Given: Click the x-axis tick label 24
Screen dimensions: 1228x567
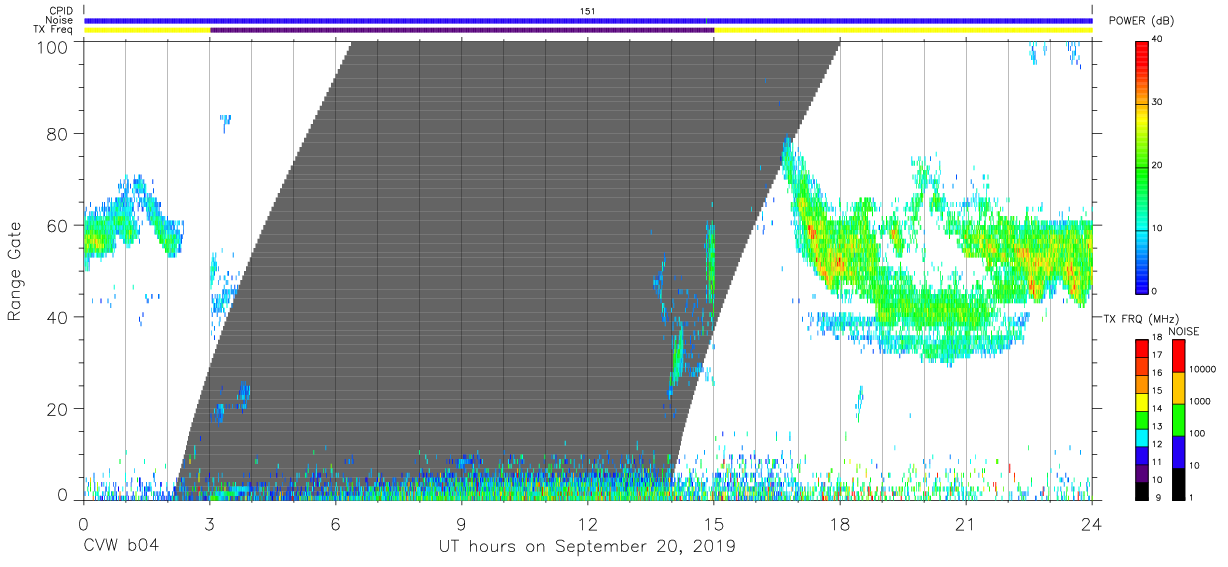Looking at the screenshot, I should pyautogui.click(x=1091, y=523).
